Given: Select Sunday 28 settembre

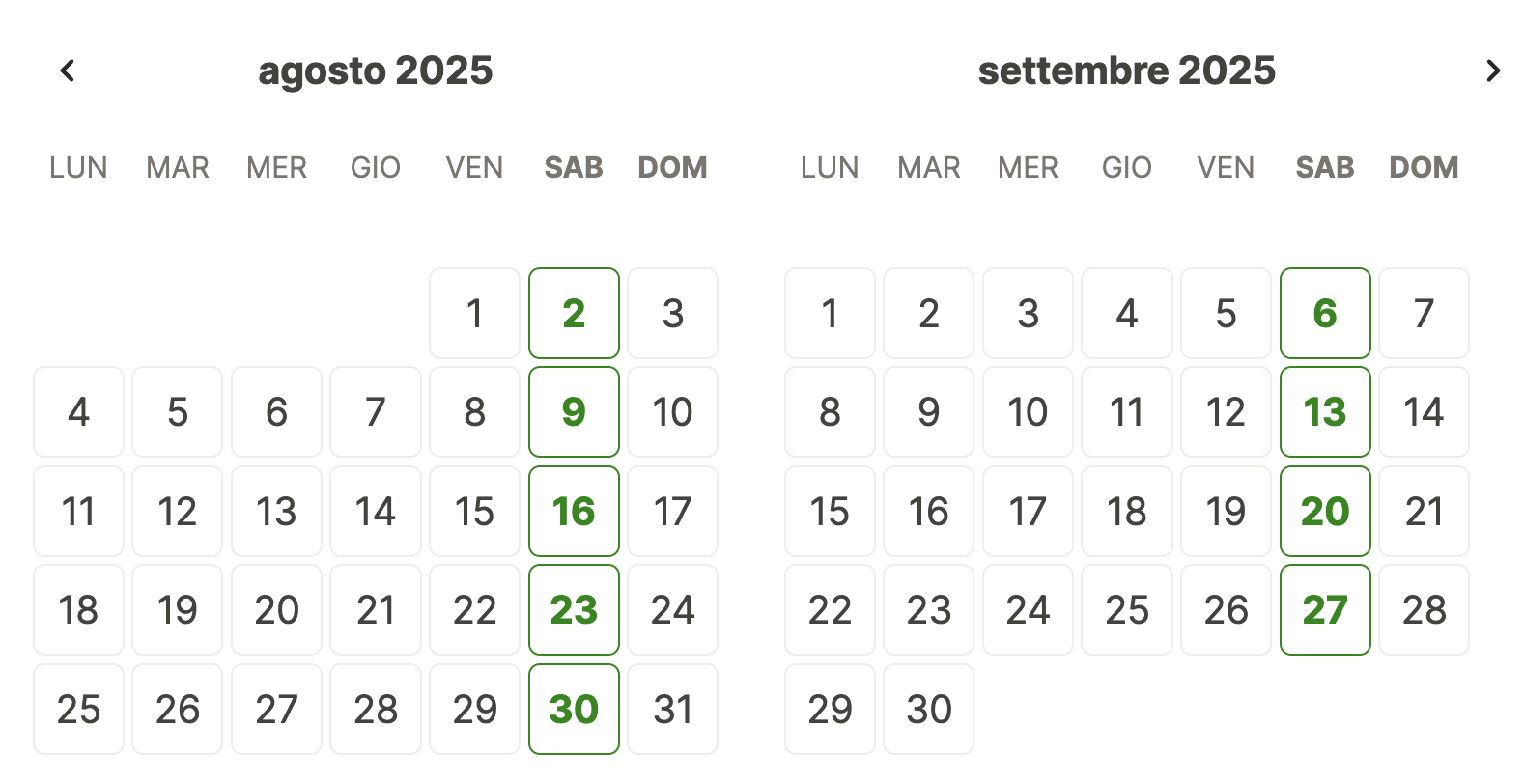Looking at the screenshot, I should click(1424, 609).
